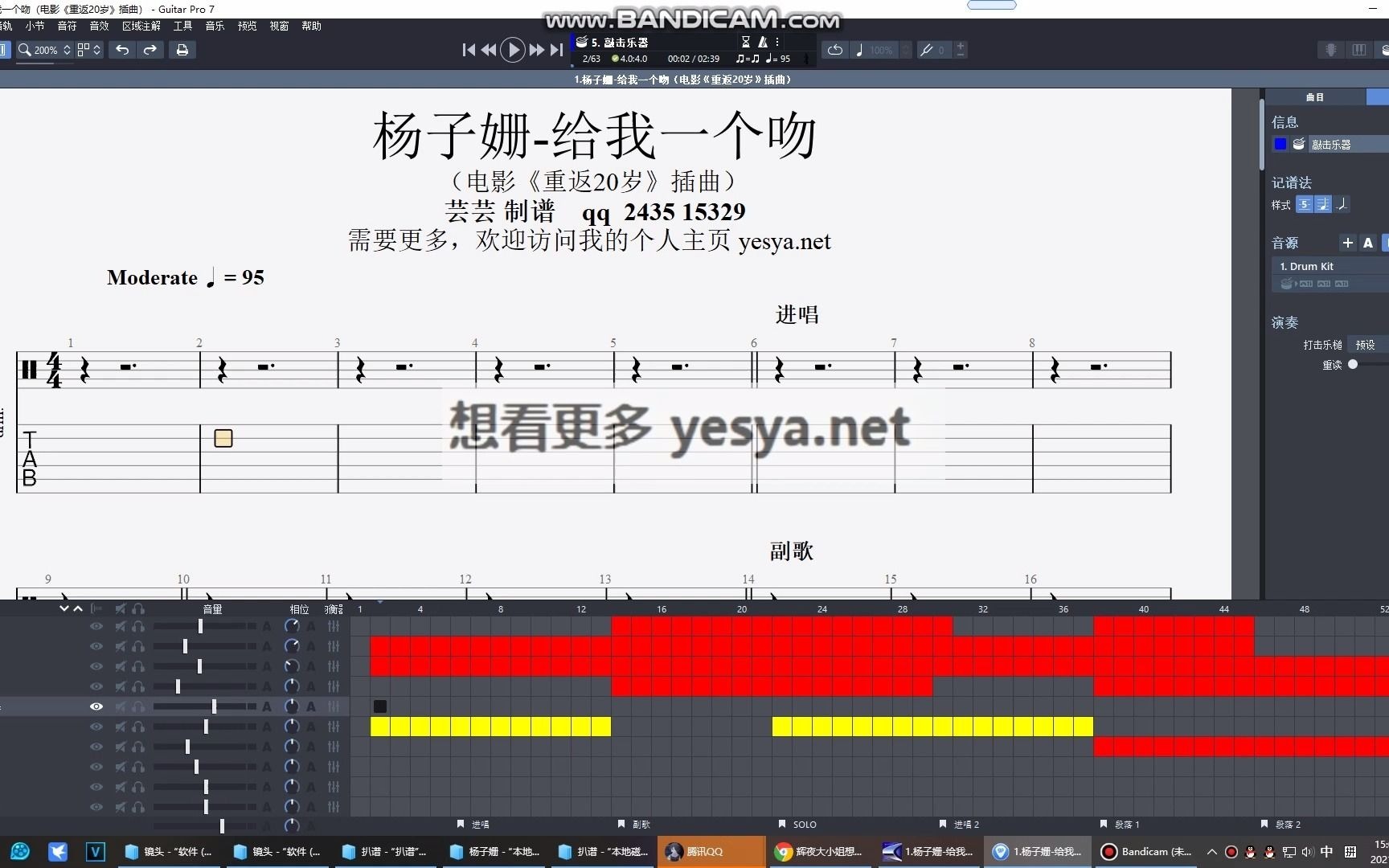
Task: Open the 工具 menu
Action: click(x=182, y=26)
